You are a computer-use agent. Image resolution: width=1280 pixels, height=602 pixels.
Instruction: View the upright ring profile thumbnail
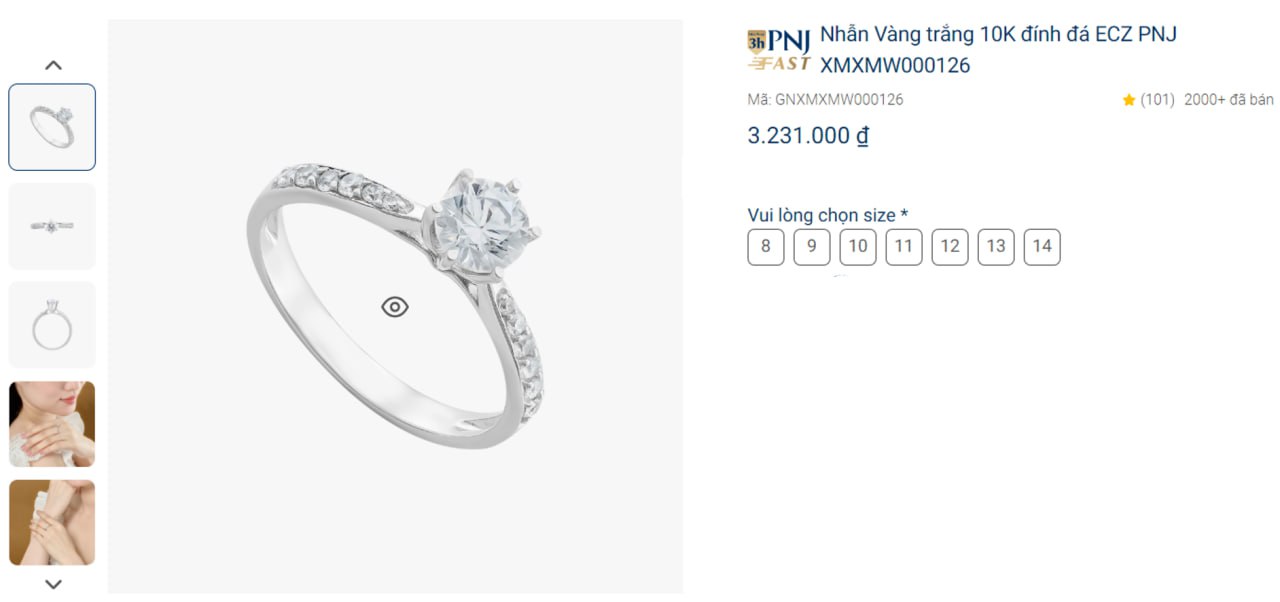tap(52, 325)
